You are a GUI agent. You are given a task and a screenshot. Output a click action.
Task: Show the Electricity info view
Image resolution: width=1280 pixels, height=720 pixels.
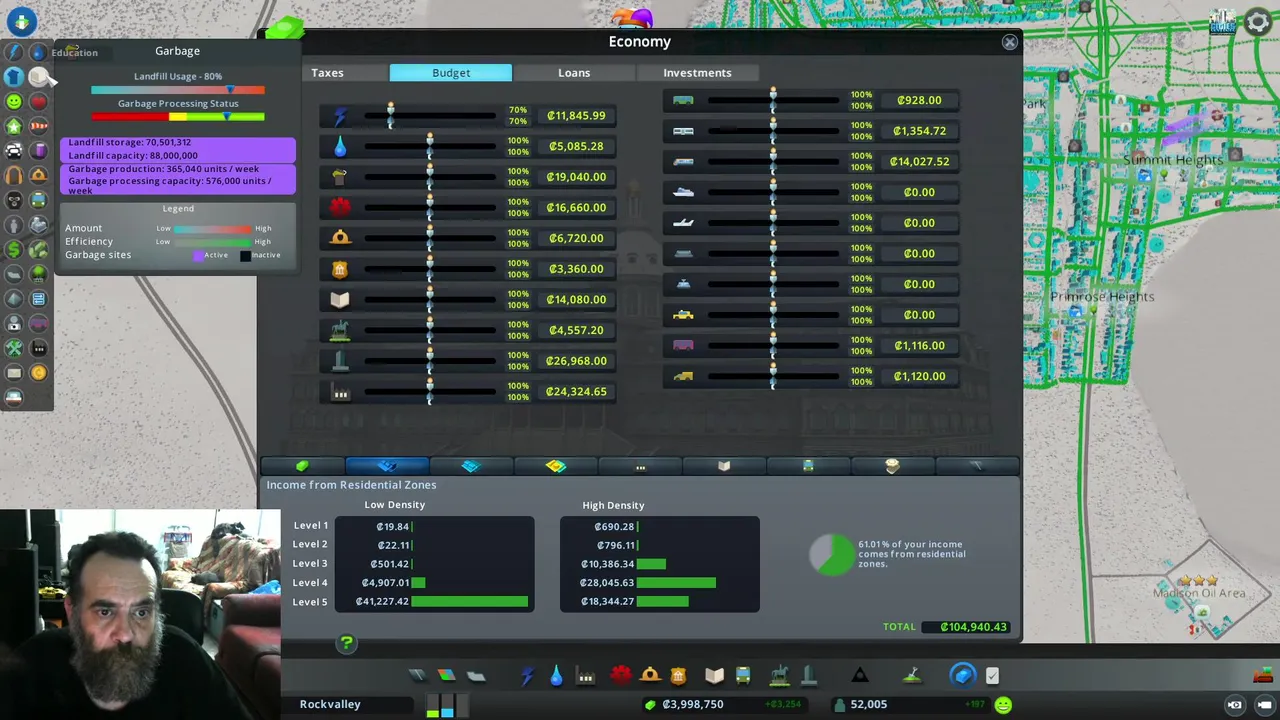point(14,52)
